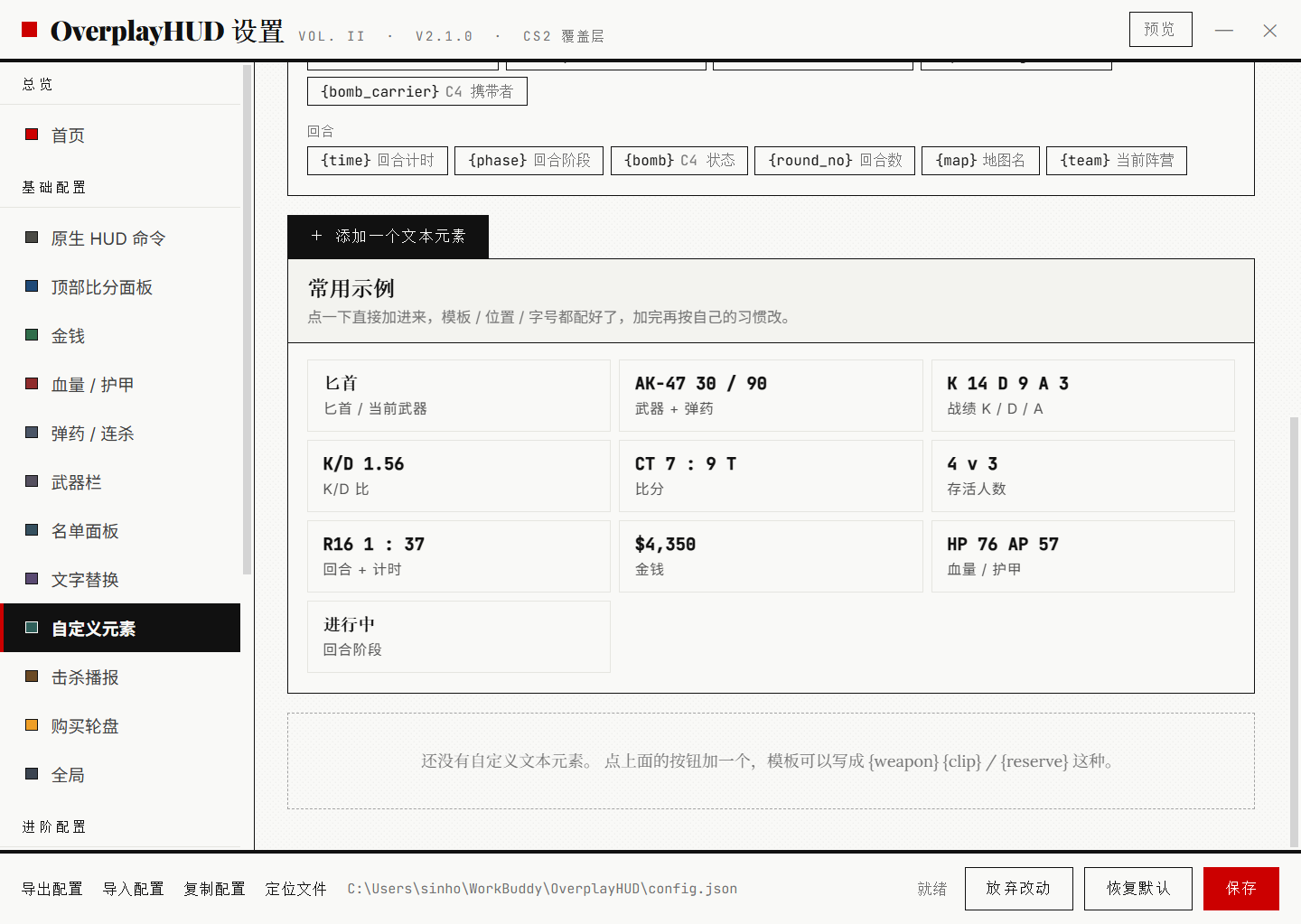Insert the {bomb} C4 状态 placeholder chip
This screenshot has width=1301, height=924.
pos(679,161)
